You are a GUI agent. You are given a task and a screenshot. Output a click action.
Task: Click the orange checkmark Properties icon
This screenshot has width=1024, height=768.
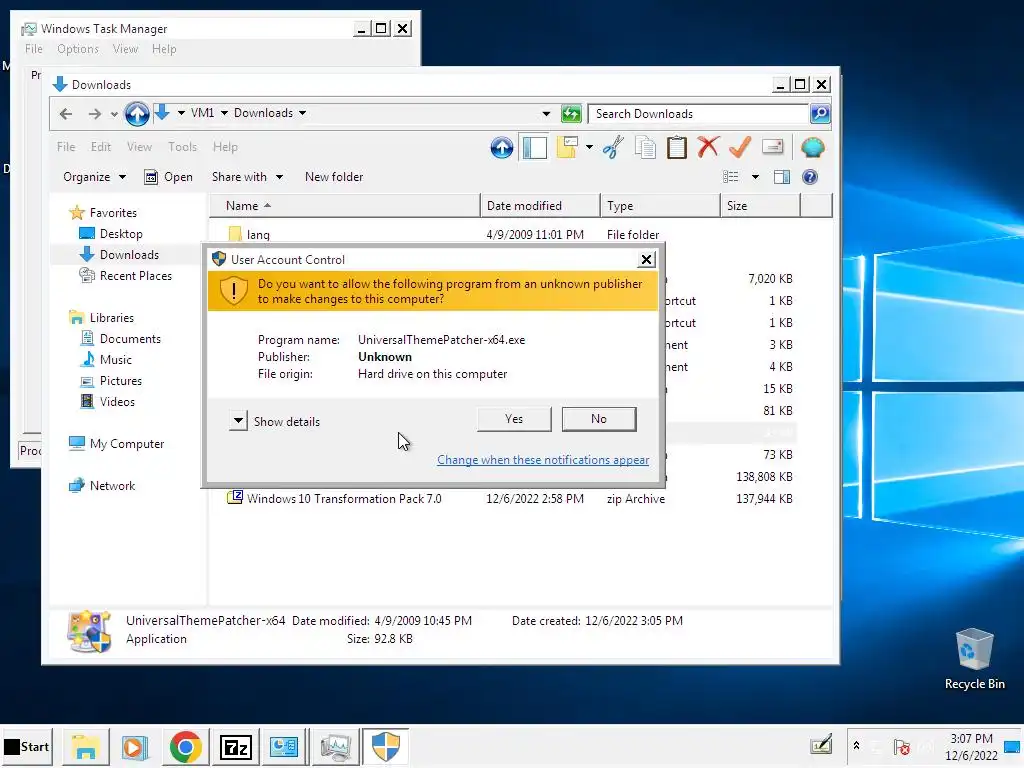pos(740,148)
